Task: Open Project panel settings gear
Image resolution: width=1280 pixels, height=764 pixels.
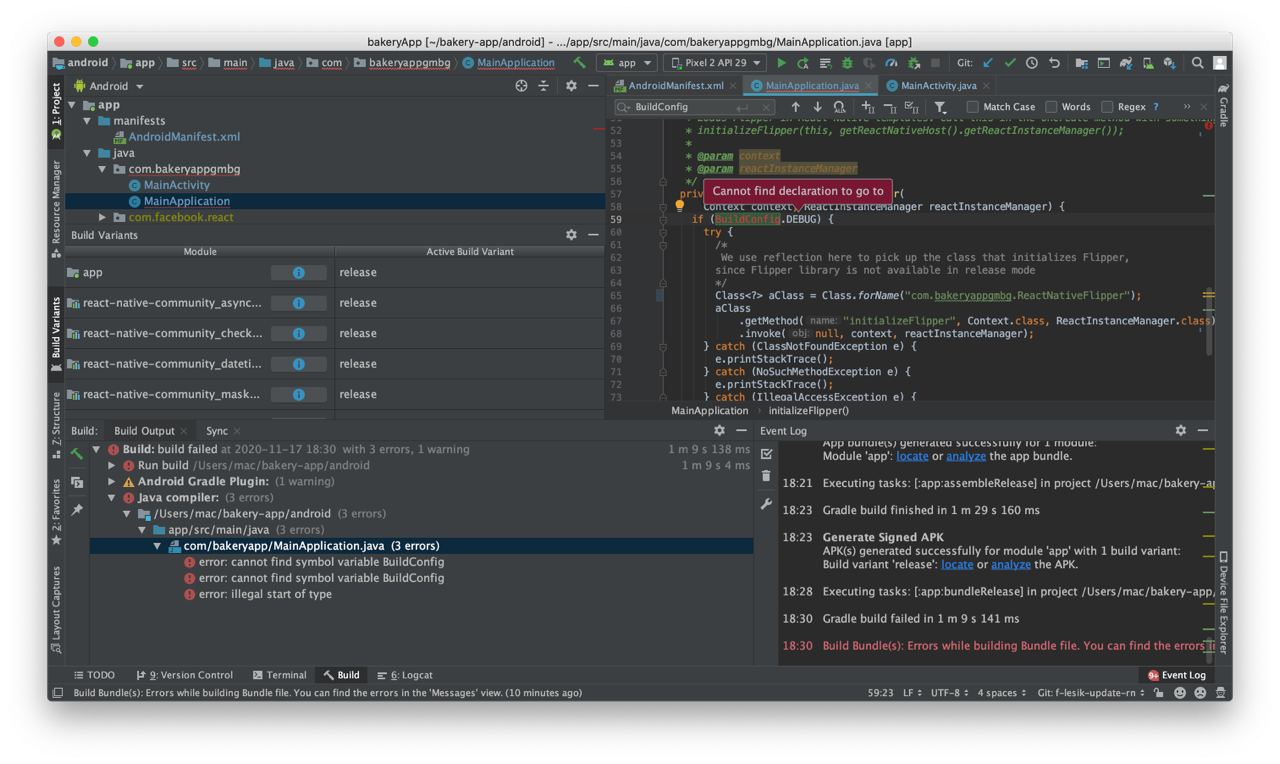Action: (x=571, y=86)
